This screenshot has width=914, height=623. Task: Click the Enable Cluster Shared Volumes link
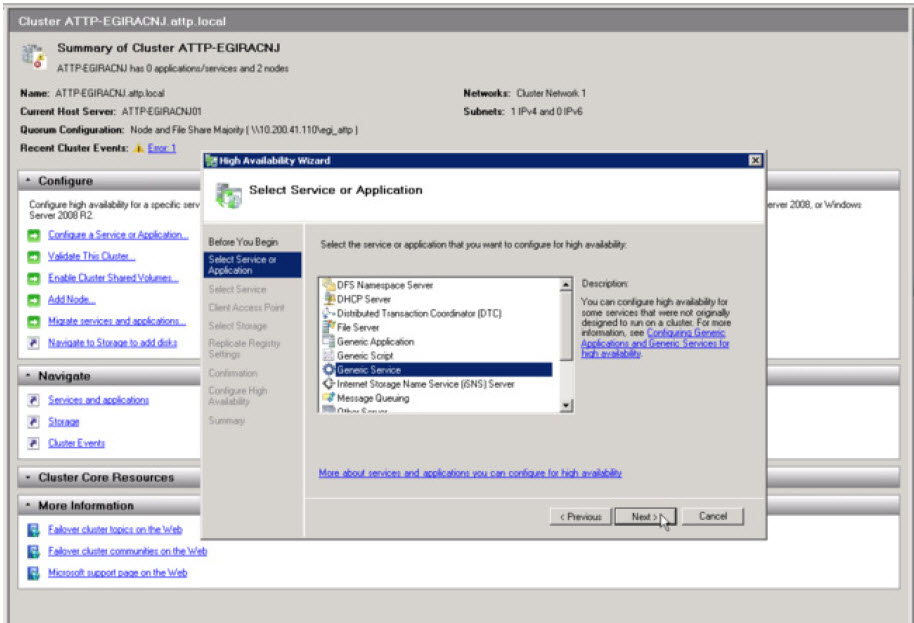coord(113,278)
